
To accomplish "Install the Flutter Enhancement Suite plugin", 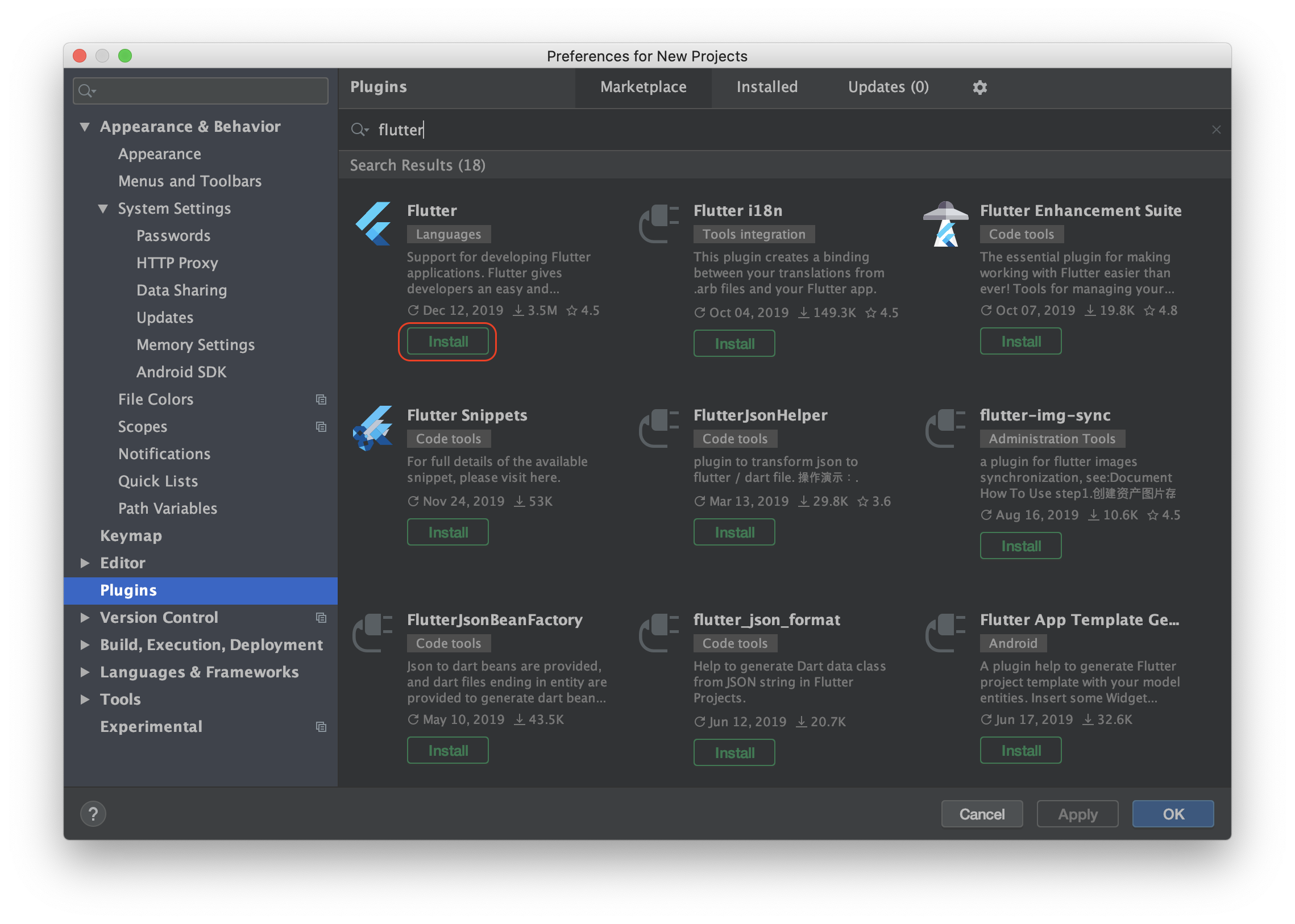I will point(1020,342).
